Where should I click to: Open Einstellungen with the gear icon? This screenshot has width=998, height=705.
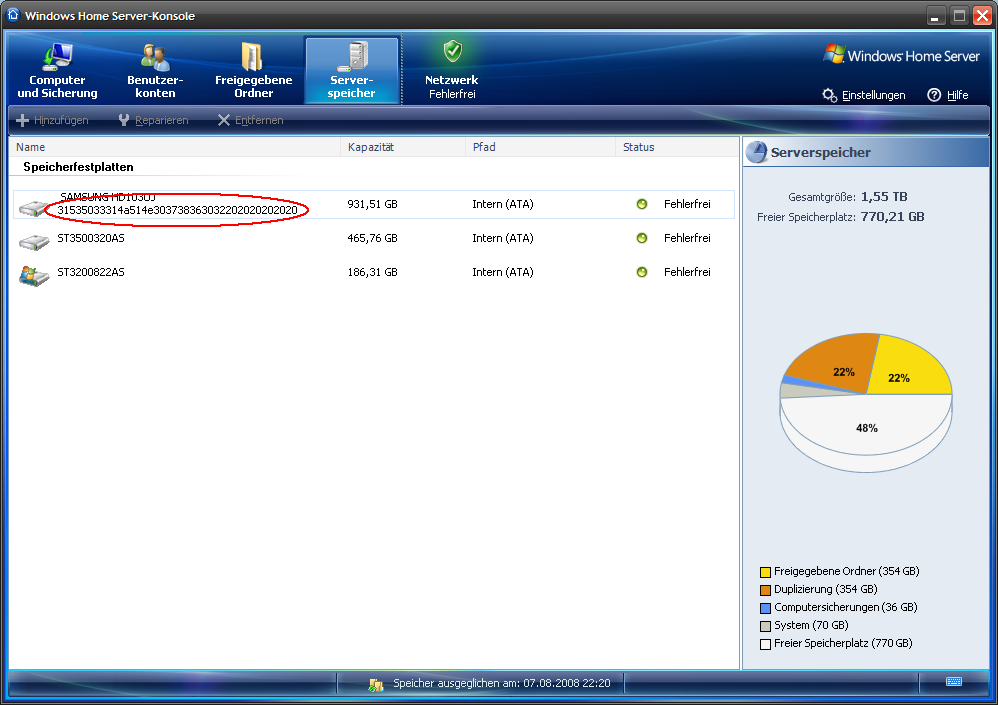pos(830,95)
